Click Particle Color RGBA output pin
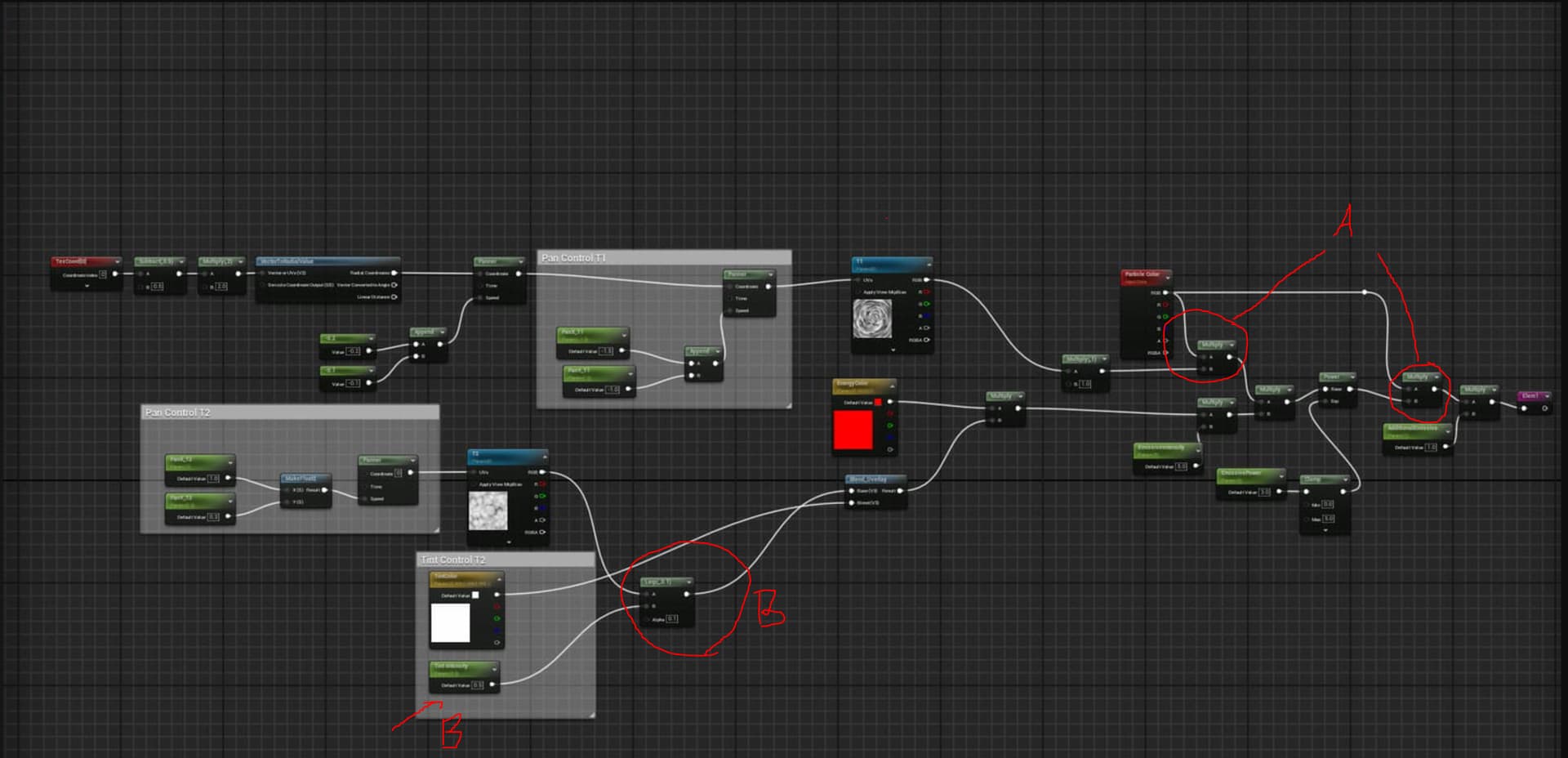The image size is (1568, 758). click(x=1165, y=353)
